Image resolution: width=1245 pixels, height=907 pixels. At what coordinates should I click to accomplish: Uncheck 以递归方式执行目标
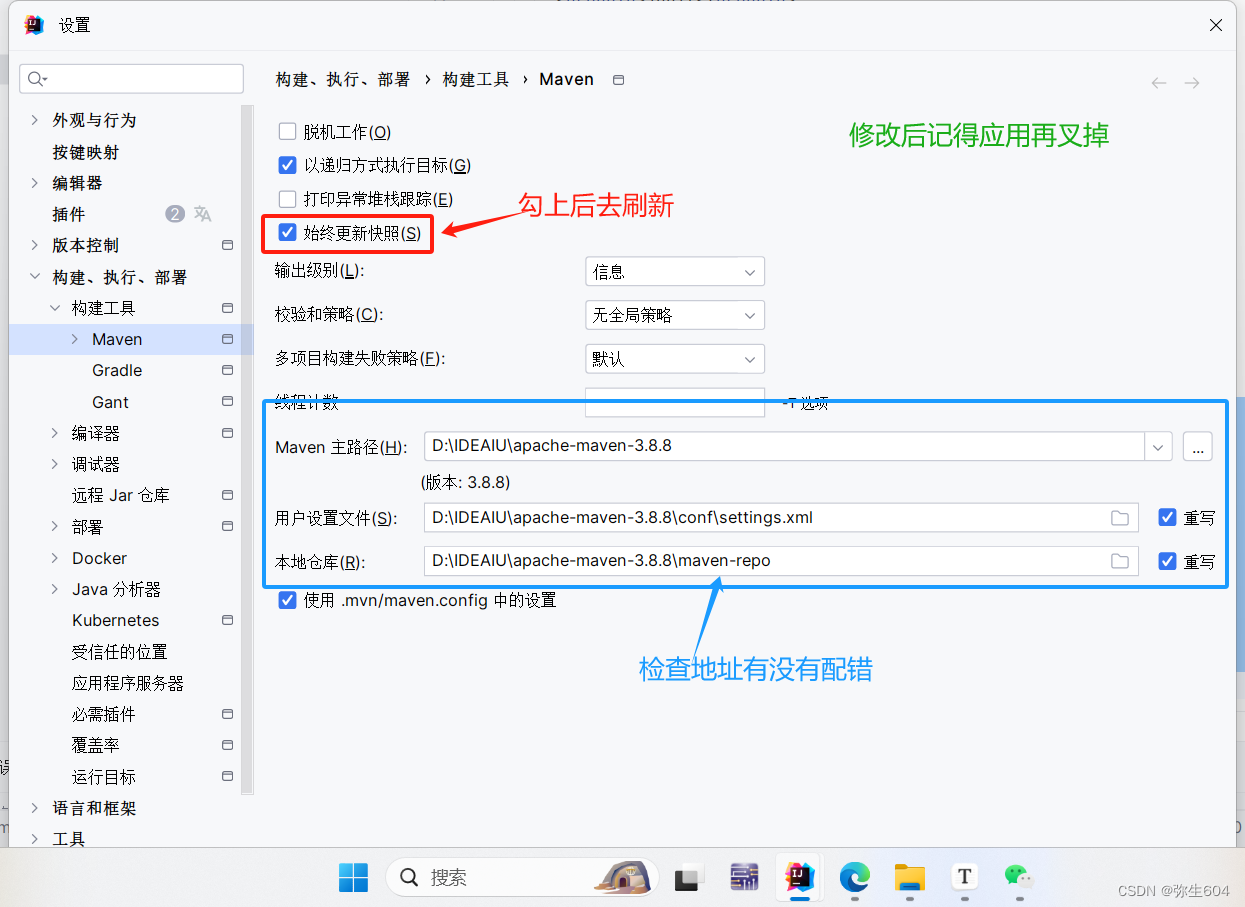288,165
